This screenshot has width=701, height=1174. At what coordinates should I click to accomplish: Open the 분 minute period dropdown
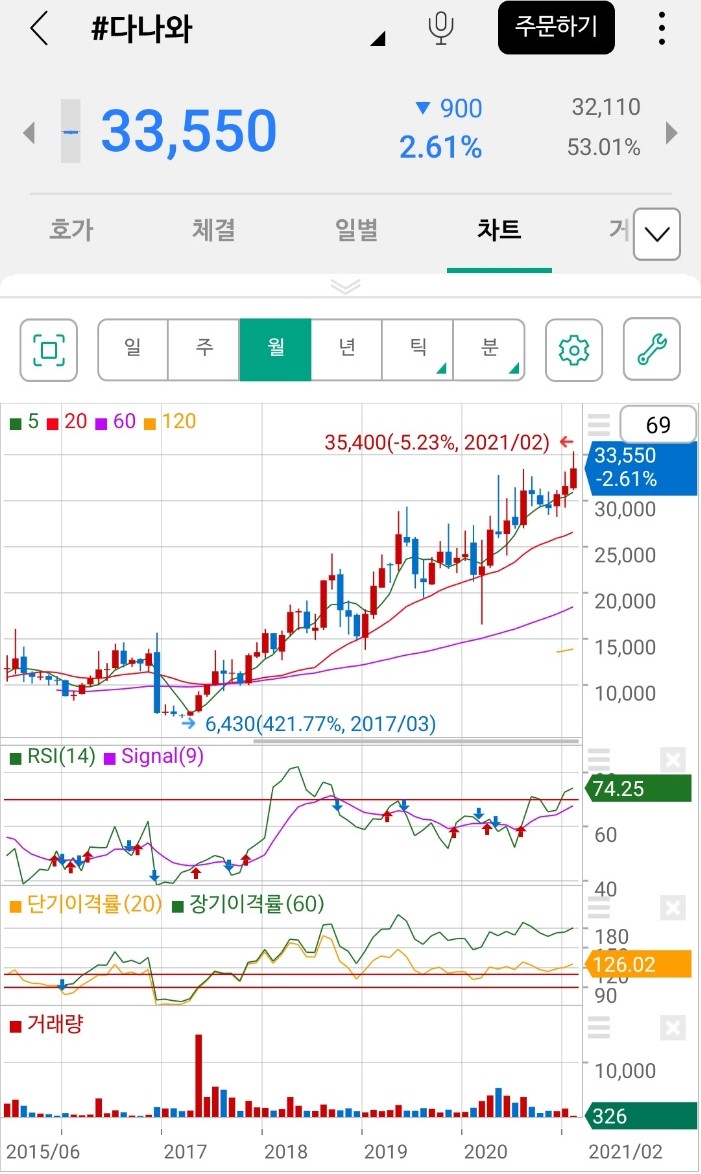tap(488, 349)
